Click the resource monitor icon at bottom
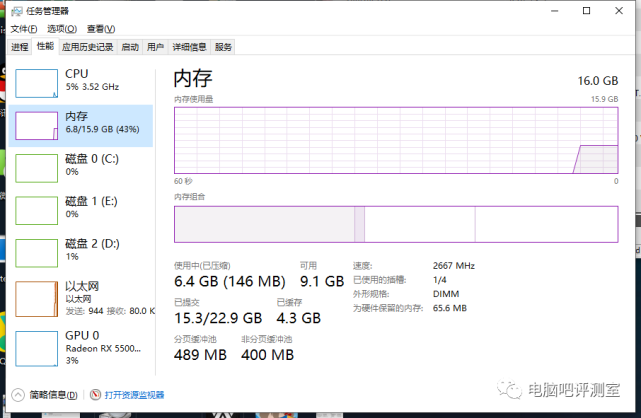641x418 pixels. 97,395
